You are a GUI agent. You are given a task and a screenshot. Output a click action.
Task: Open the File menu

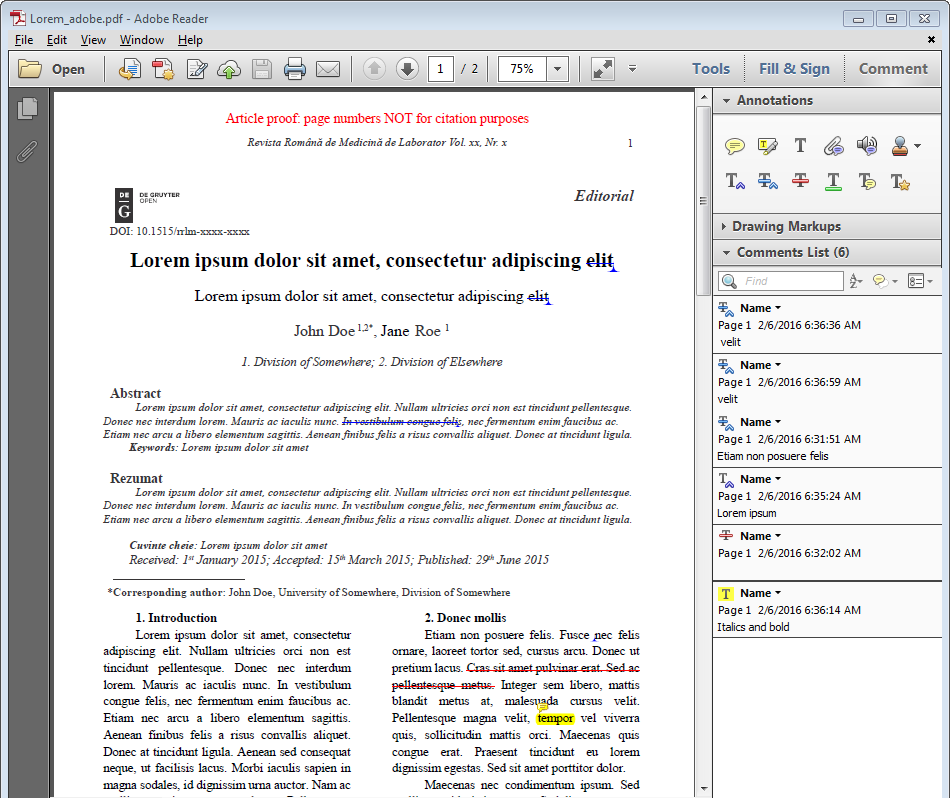pyautogui.click(x=24, y=40)
